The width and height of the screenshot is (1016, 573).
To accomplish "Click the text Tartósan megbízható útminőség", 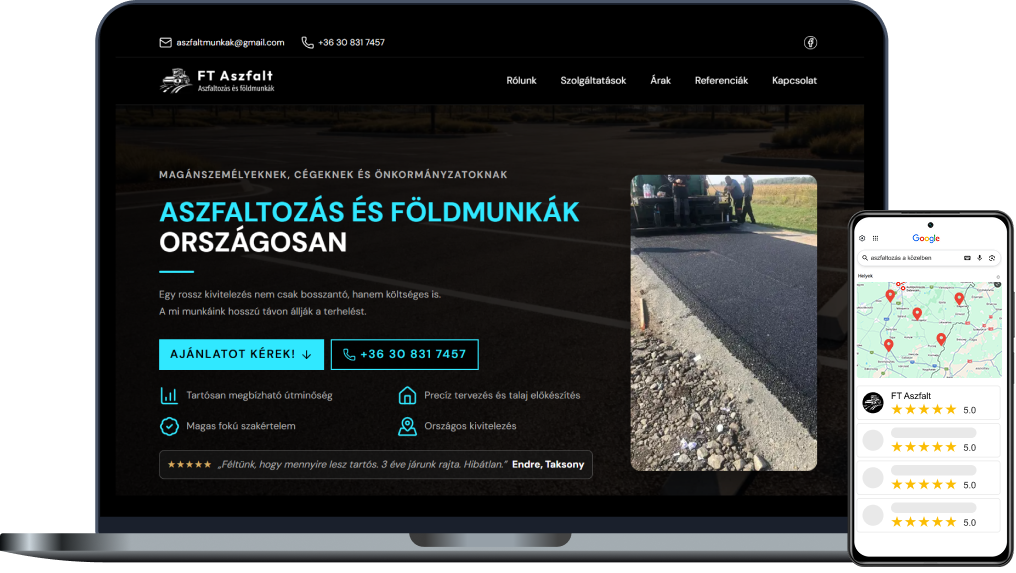I will [x=259, y=395].
